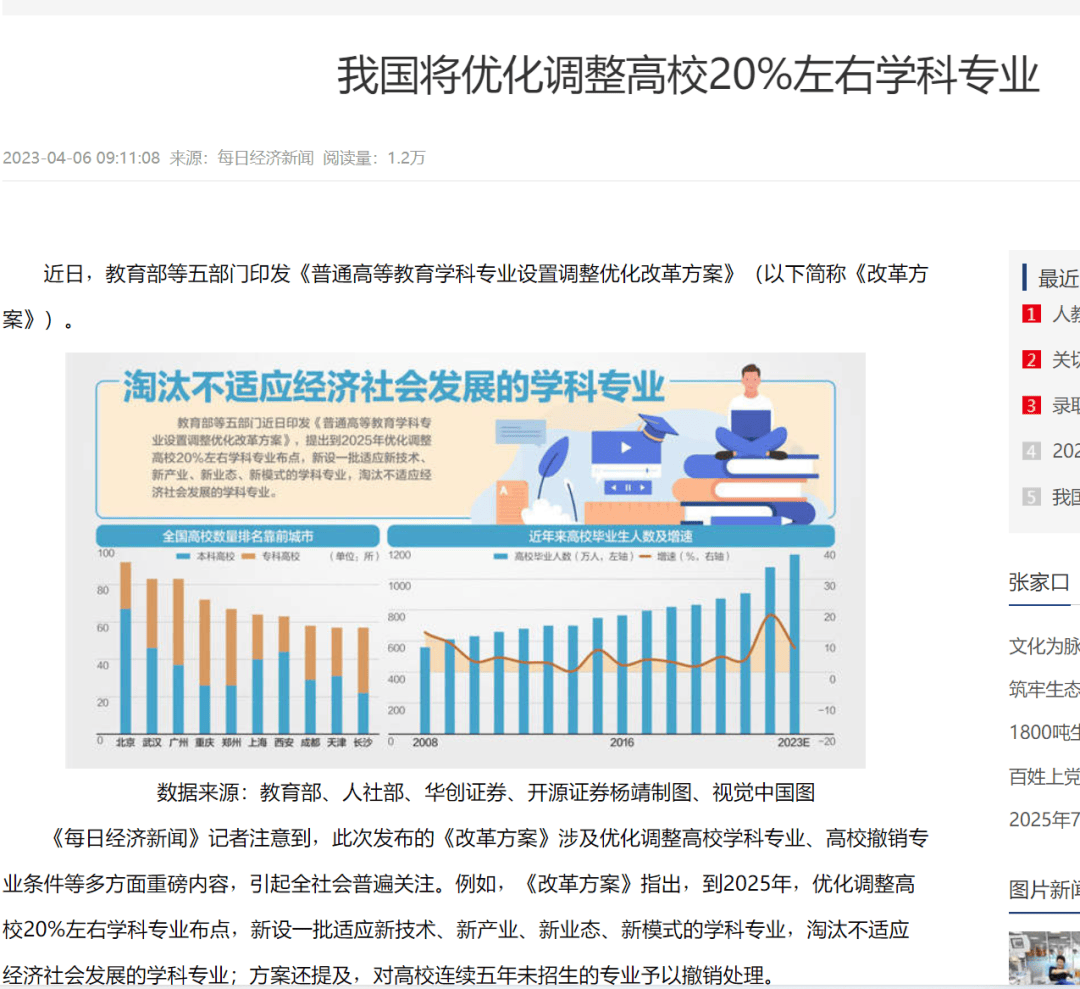The width and height of the screenshot is (1080, 989).
Task: Click the gray rank 5 badge
Action: tap(1031, 497)
